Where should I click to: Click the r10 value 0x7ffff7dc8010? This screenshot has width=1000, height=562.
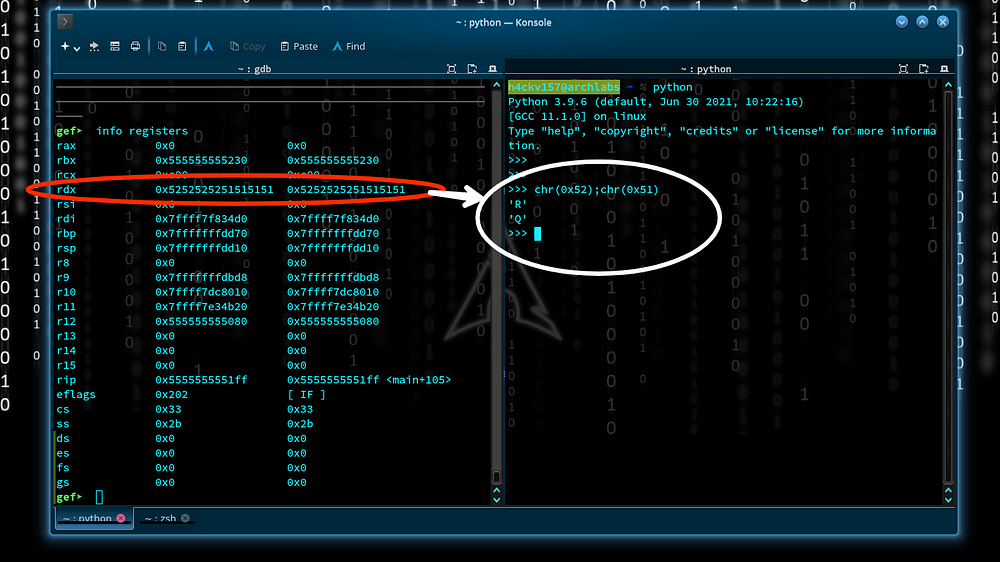coord(201,292)
